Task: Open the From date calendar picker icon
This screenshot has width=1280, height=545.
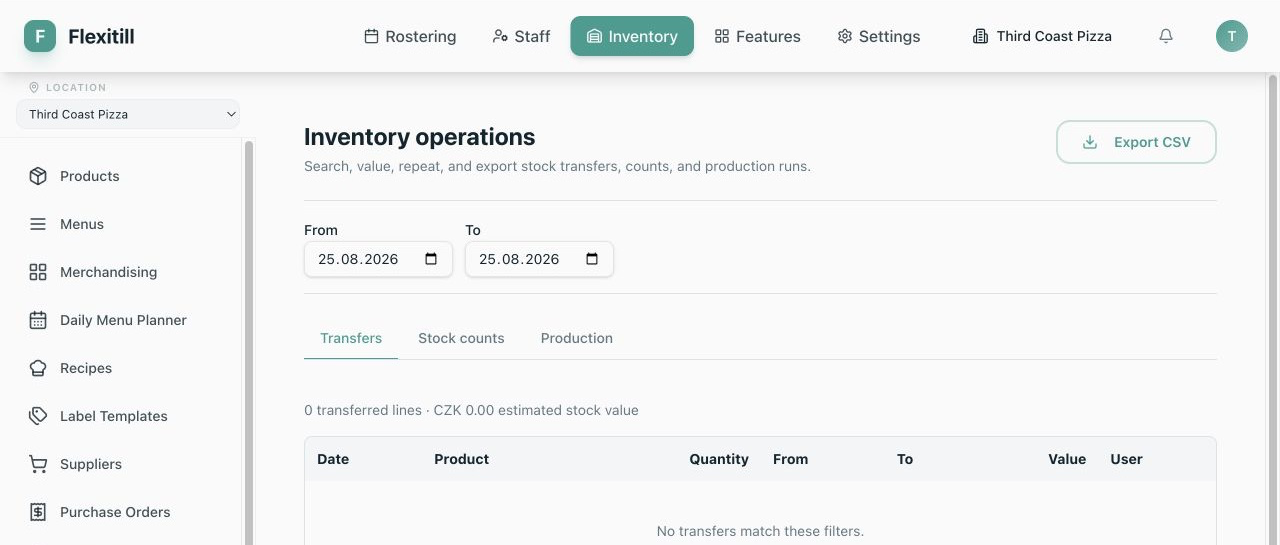Action: (x=431, y=259)
